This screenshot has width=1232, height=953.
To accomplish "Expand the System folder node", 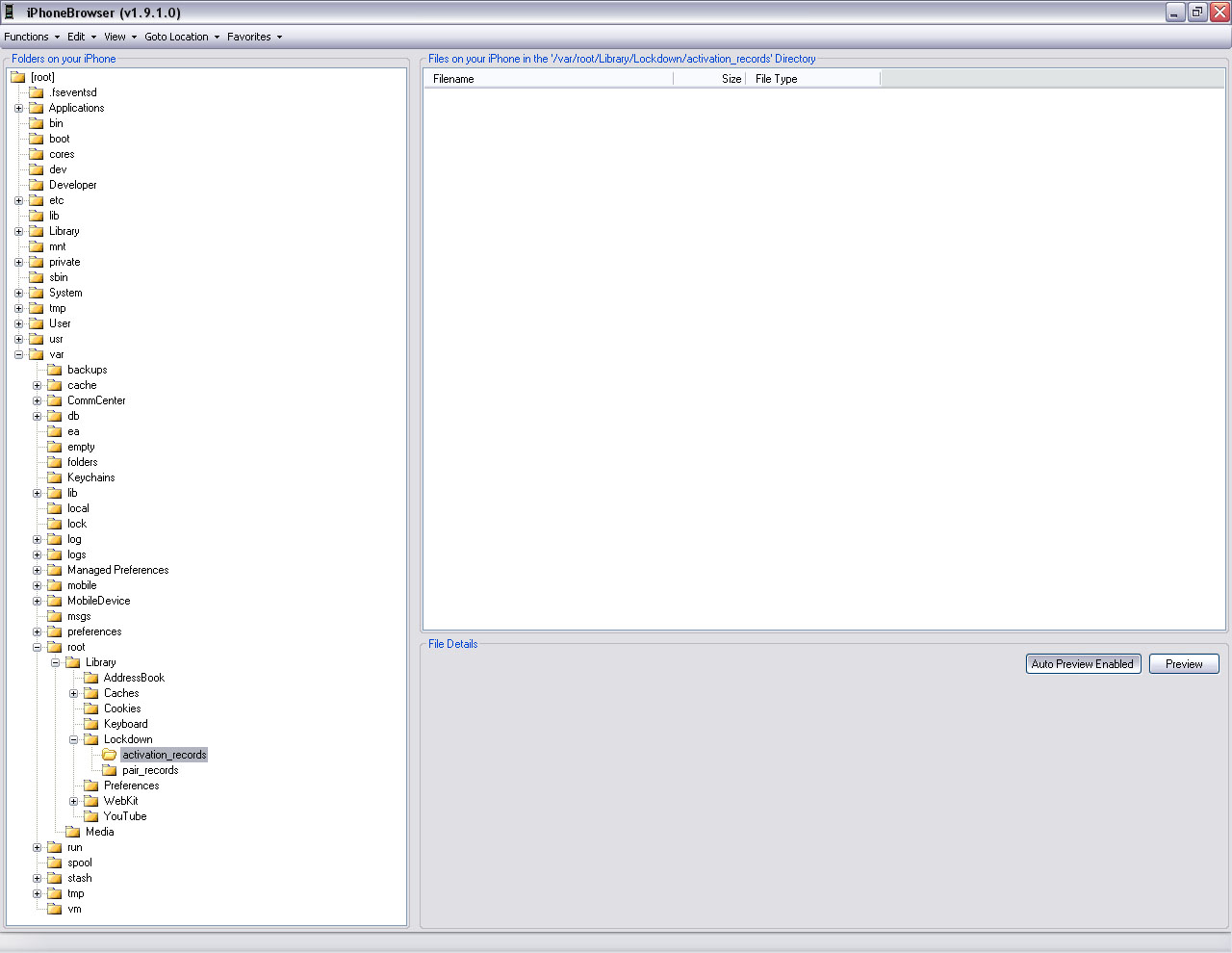I will tap(18, 293).
